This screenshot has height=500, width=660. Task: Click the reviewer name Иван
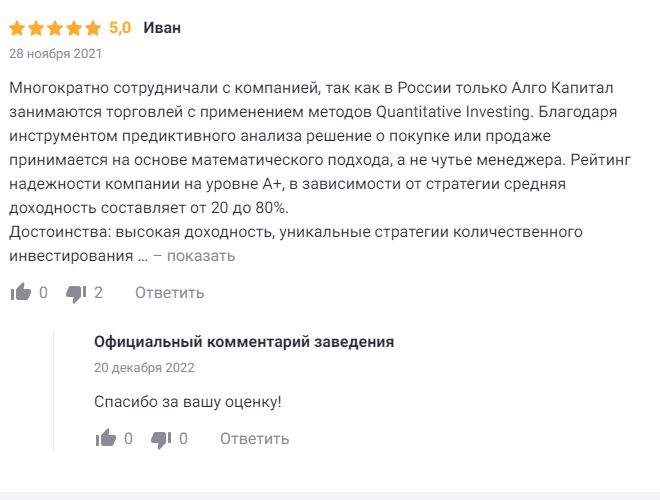pyautogui.click(x=162, y=27)
